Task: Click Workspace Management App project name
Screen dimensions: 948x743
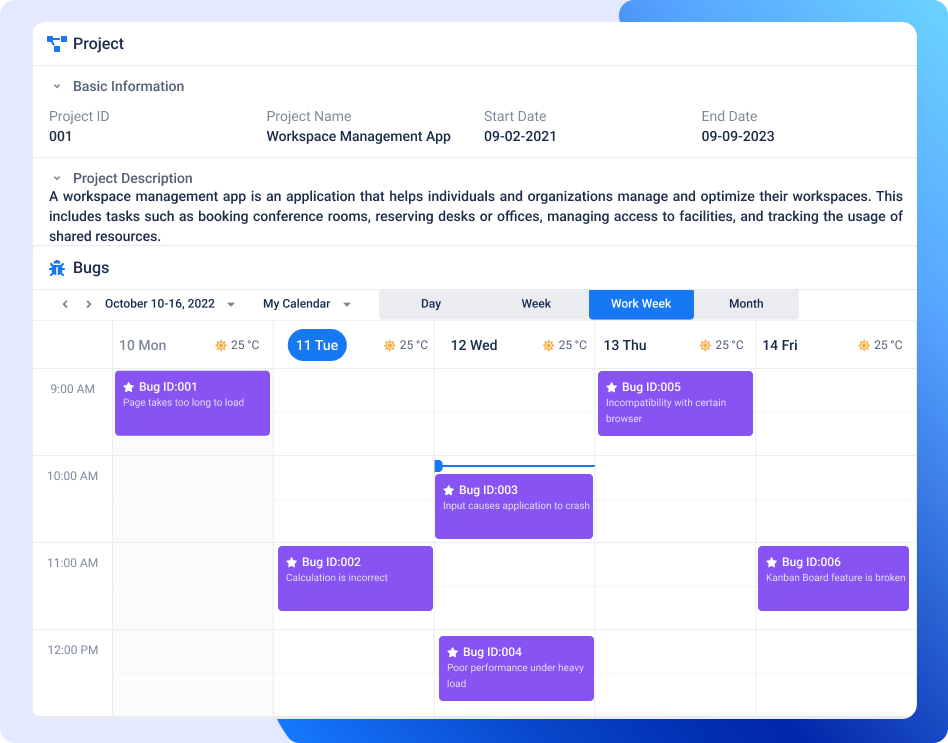Action: [359, 136]
